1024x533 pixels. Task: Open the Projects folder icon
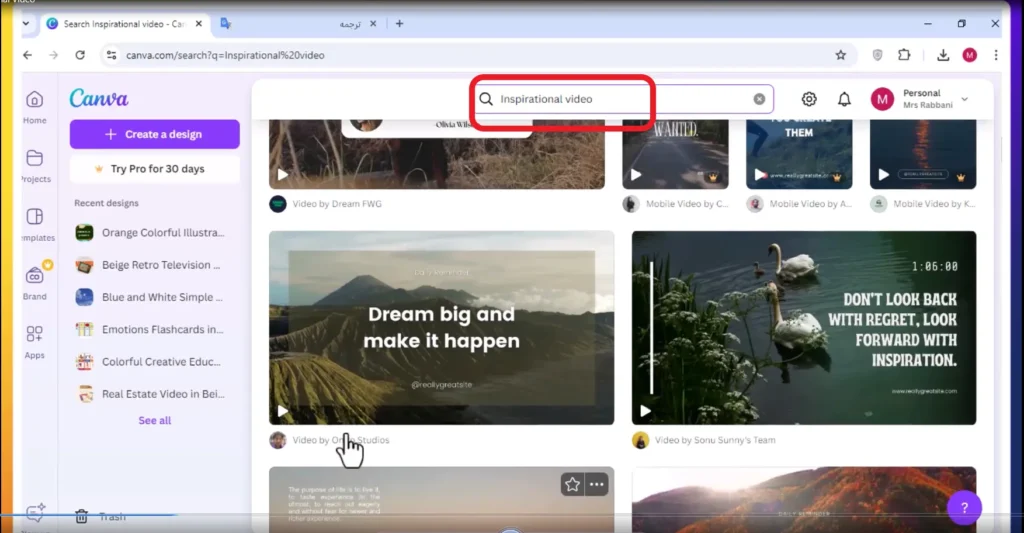tap(35, 158)
